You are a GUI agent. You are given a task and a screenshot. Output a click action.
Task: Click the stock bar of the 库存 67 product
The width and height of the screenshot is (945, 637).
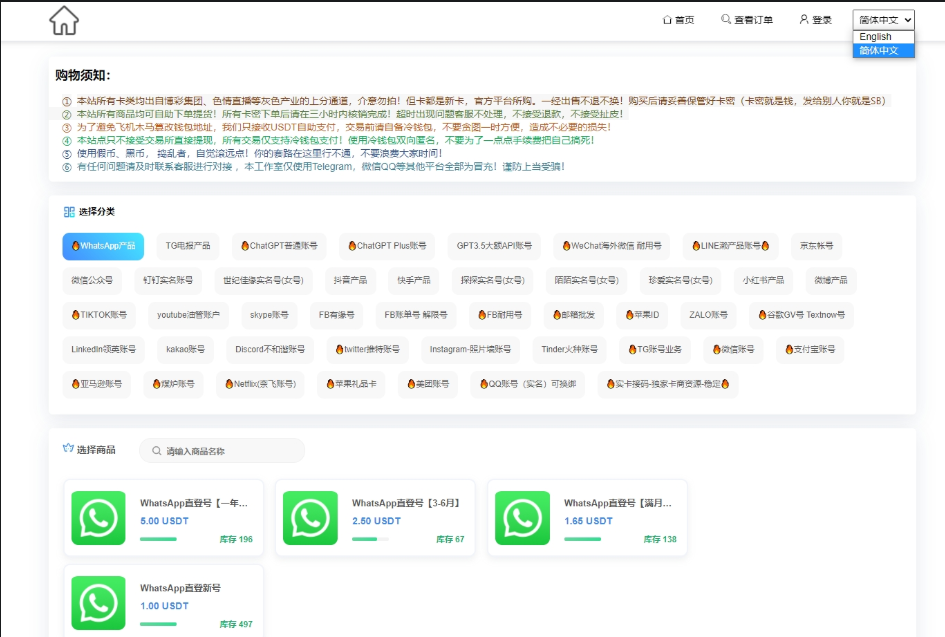point(371,539)
